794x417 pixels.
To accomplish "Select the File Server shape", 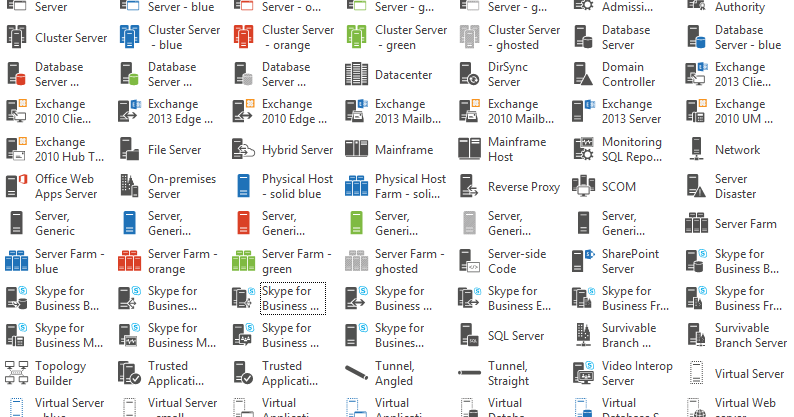I will [x=130, y=149].
